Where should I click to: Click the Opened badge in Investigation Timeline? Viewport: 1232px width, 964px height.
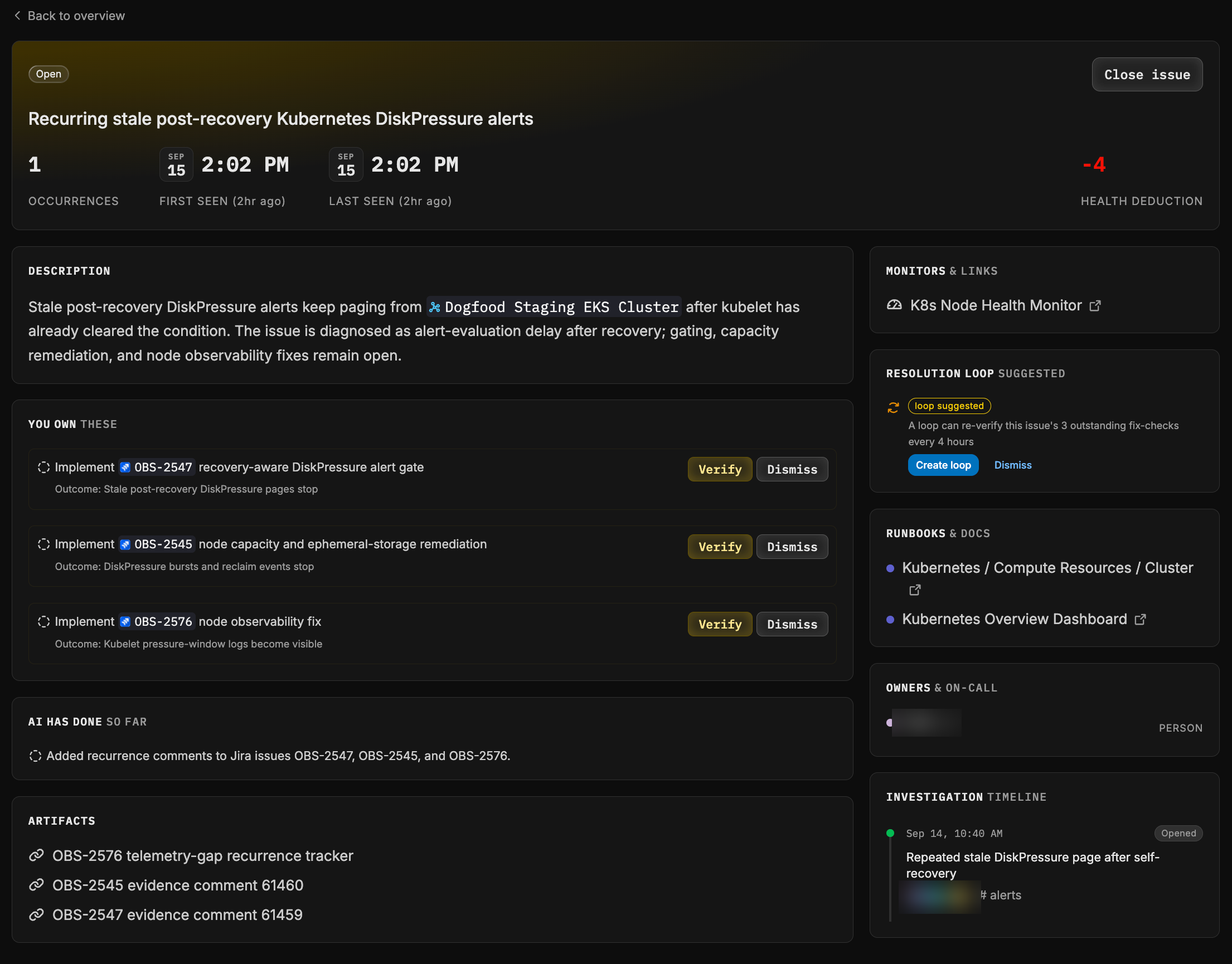coord(1178,833)
